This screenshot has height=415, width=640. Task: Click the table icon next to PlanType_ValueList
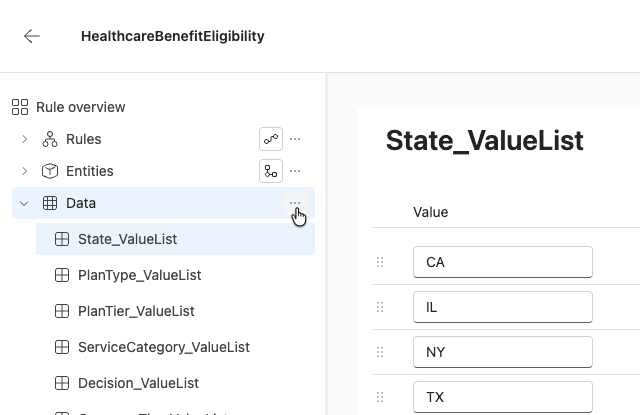[x=62, y=275]
